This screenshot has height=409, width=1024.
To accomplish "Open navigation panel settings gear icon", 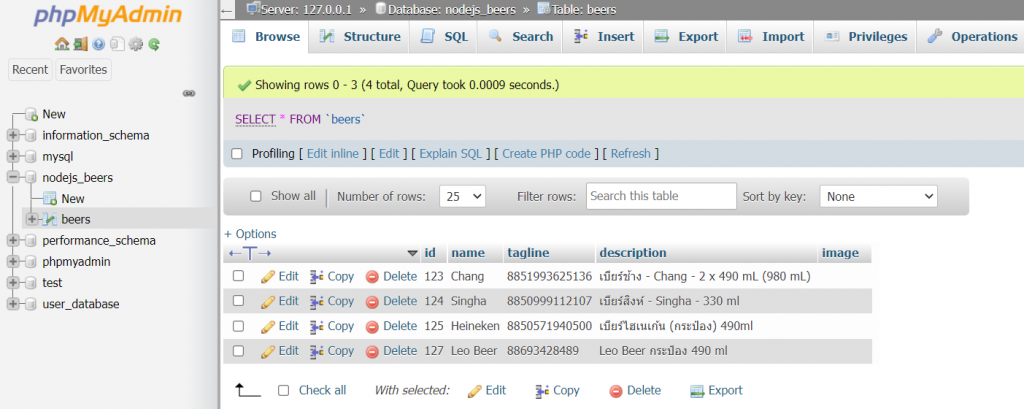I will [x=135, y=44].
